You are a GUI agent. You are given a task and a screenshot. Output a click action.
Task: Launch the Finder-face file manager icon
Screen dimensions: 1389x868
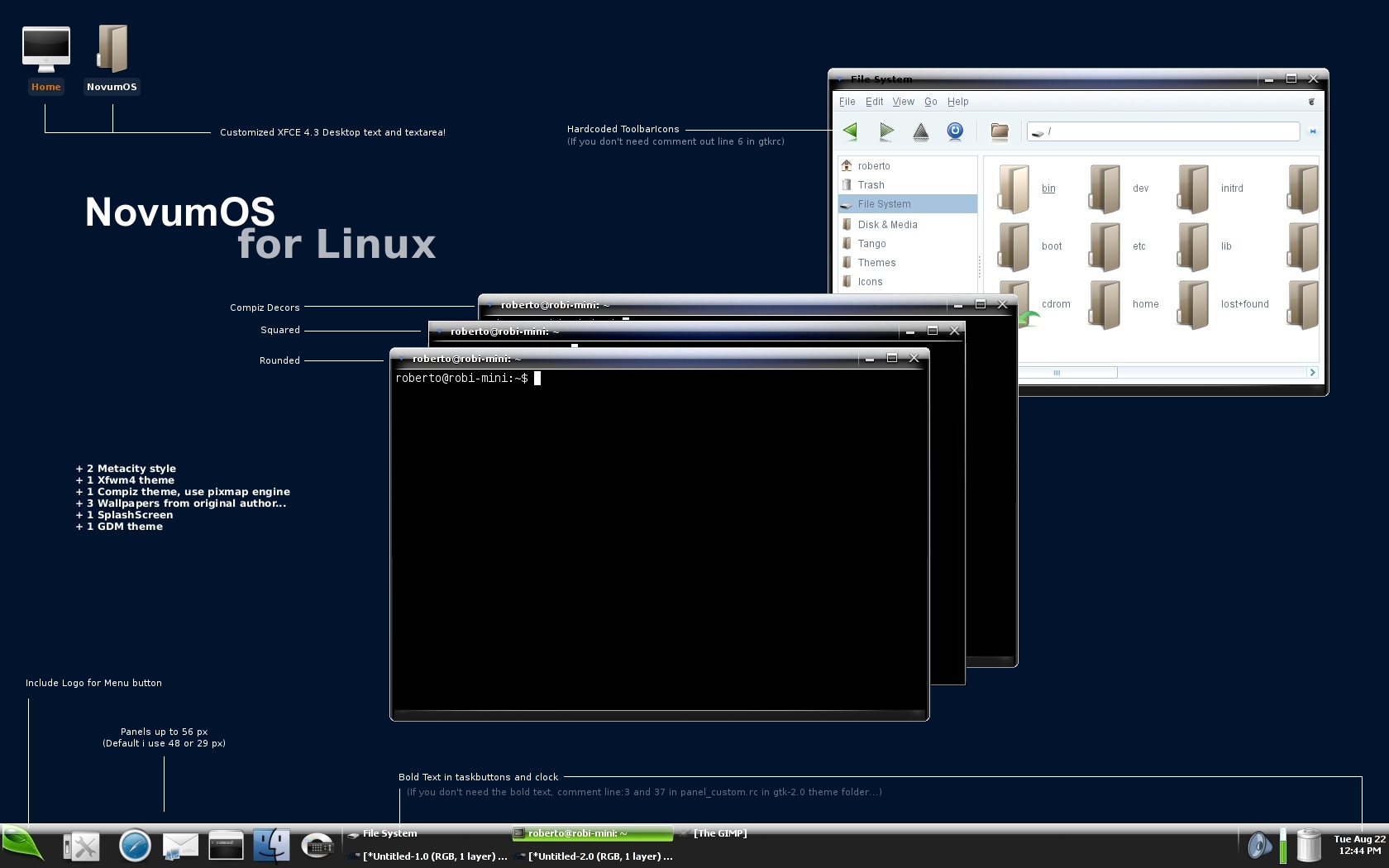point(271,847)
